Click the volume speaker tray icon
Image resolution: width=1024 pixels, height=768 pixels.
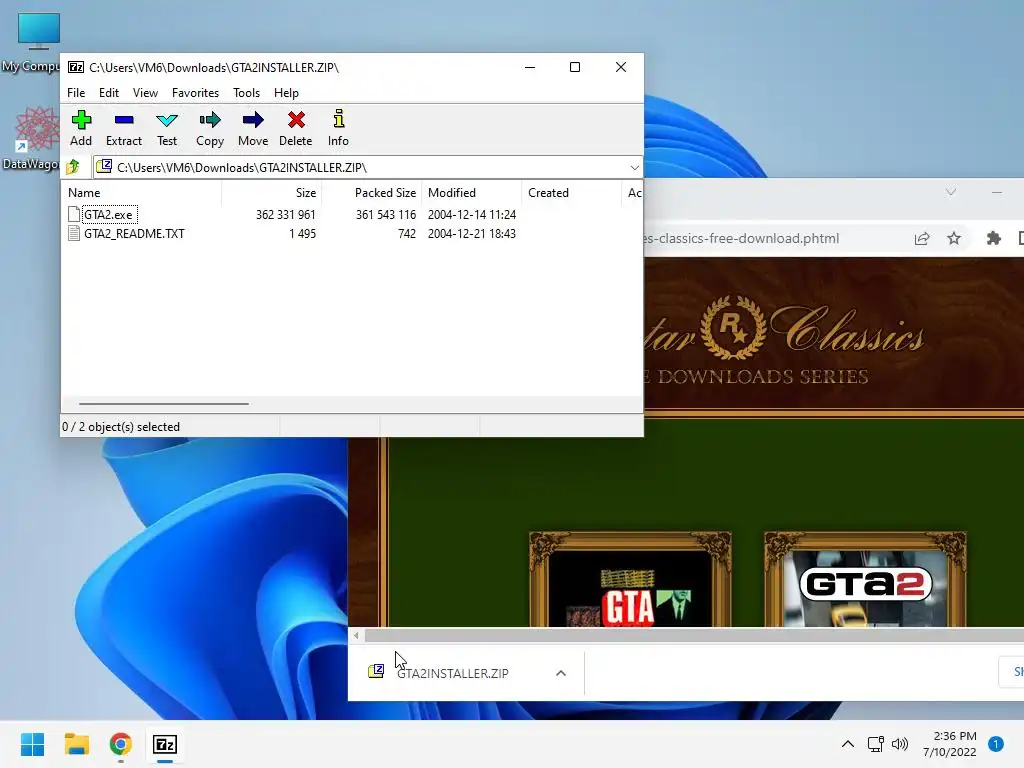click(900, 744)
